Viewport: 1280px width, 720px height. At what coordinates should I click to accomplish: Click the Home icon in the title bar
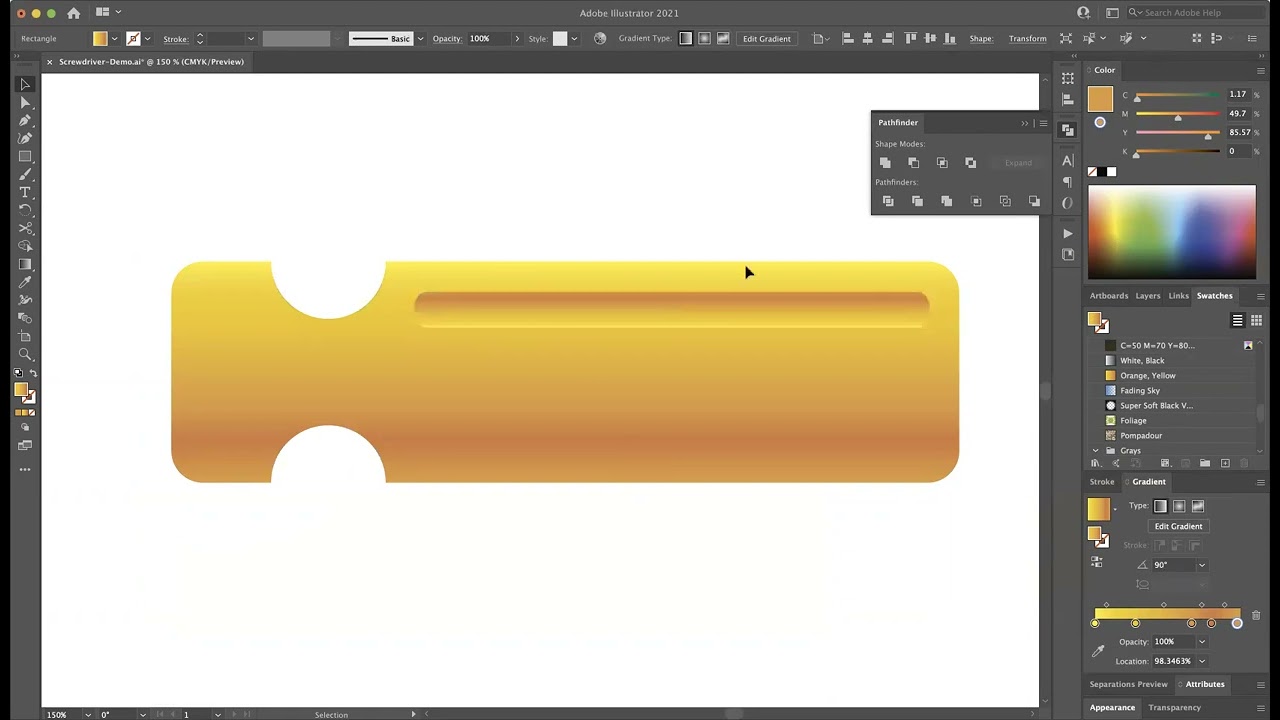[73, 13]
